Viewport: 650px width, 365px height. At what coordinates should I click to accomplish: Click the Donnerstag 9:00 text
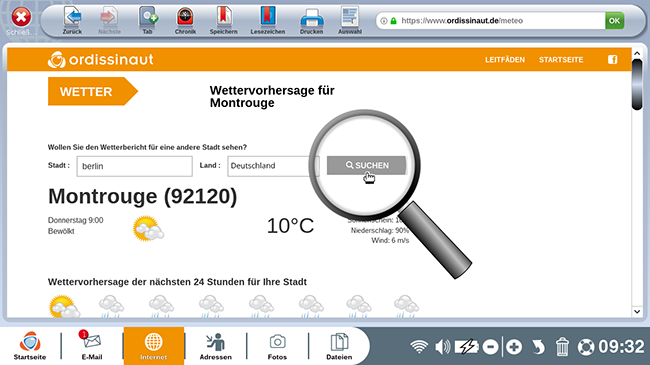pyautogui.click(x=75, y=220)
